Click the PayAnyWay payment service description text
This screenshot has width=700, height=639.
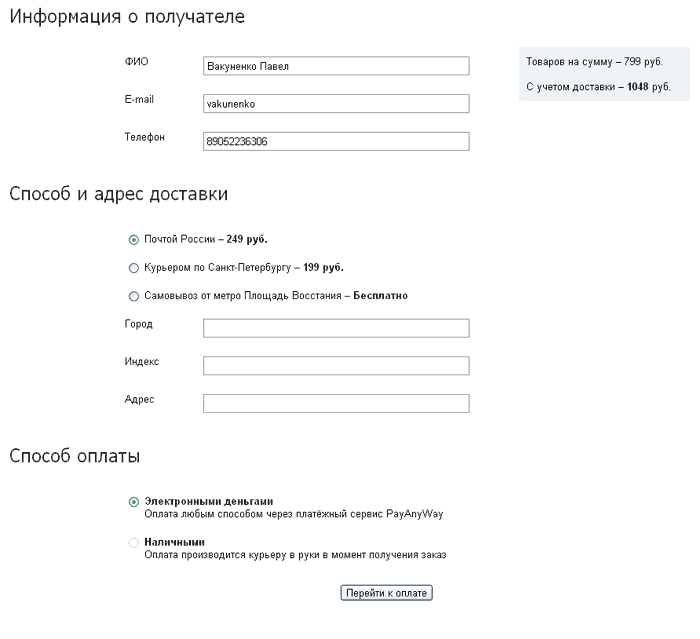pos(293,514)
